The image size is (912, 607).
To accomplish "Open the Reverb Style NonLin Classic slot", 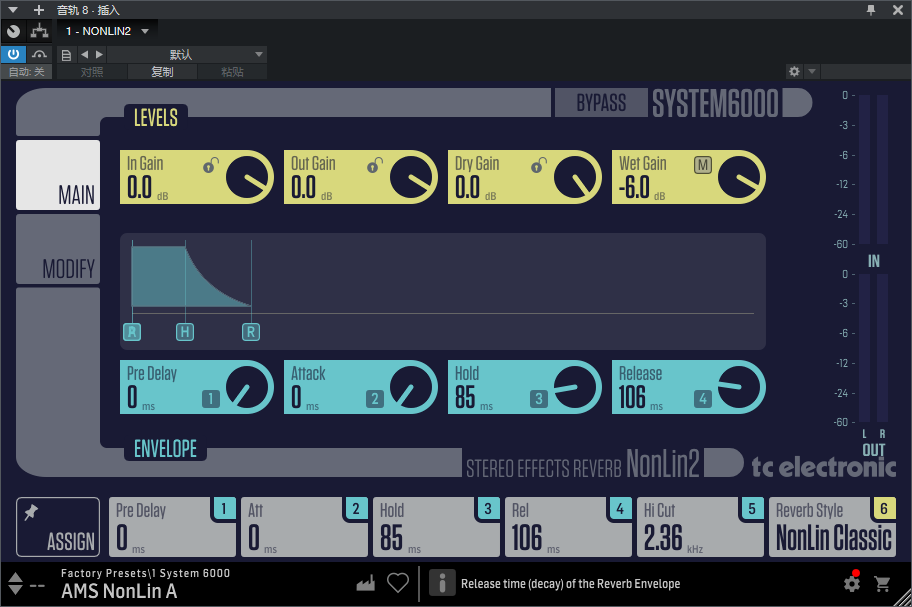I will tap(832, 527).
